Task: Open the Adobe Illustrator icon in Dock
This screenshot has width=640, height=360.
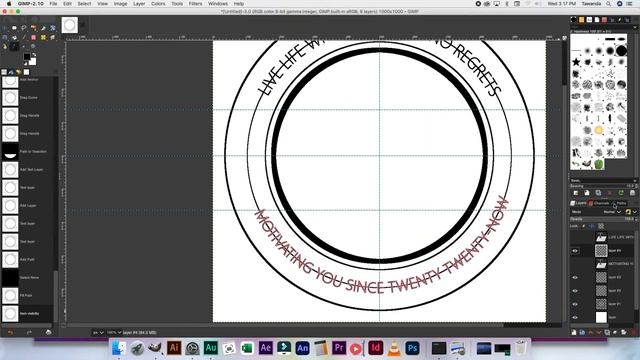Action: (174, 348)
